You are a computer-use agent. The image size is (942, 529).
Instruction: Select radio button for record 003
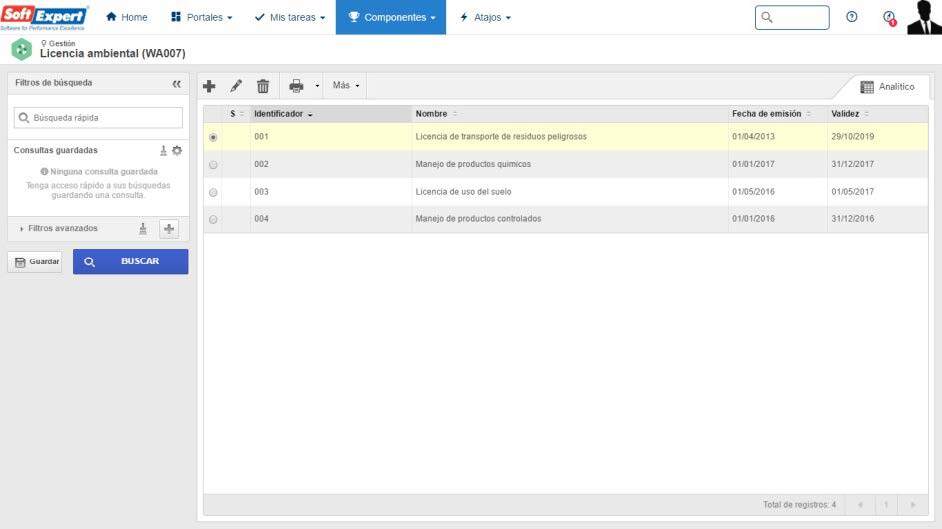[x=213, y=192]
